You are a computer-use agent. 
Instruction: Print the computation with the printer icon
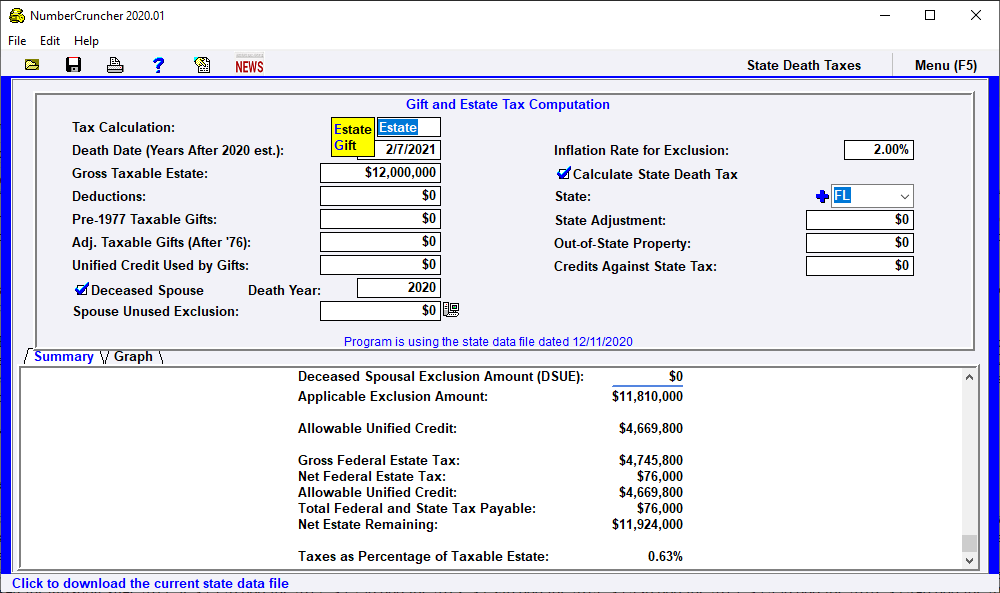coord(115,65)
